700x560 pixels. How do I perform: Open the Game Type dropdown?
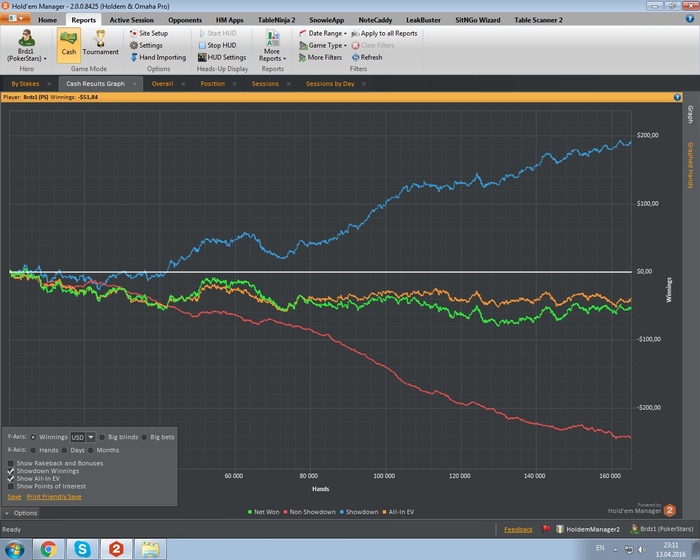tap(323, 45)
